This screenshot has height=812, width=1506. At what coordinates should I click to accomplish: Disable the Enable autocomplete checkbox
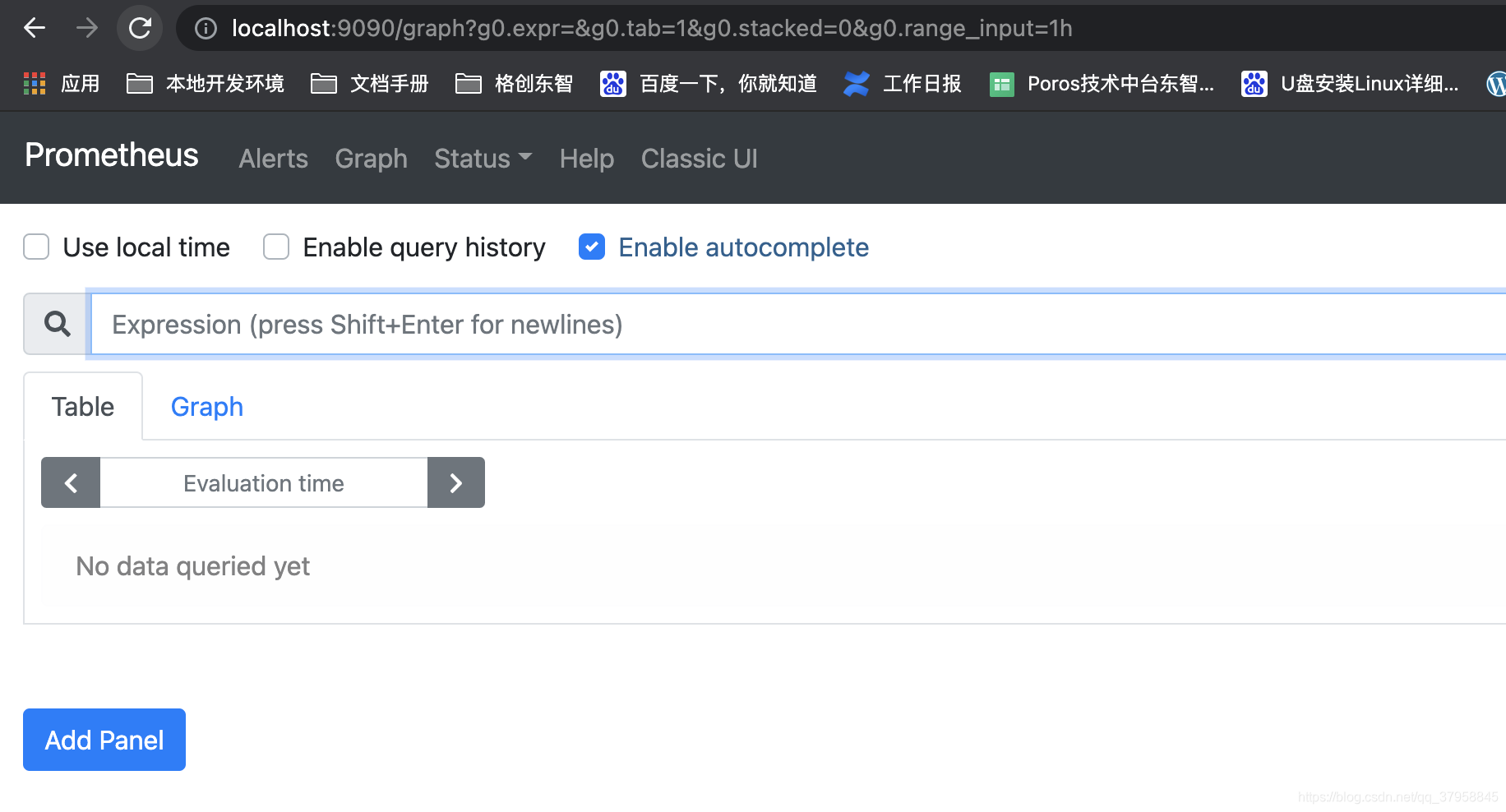(592, 247)
